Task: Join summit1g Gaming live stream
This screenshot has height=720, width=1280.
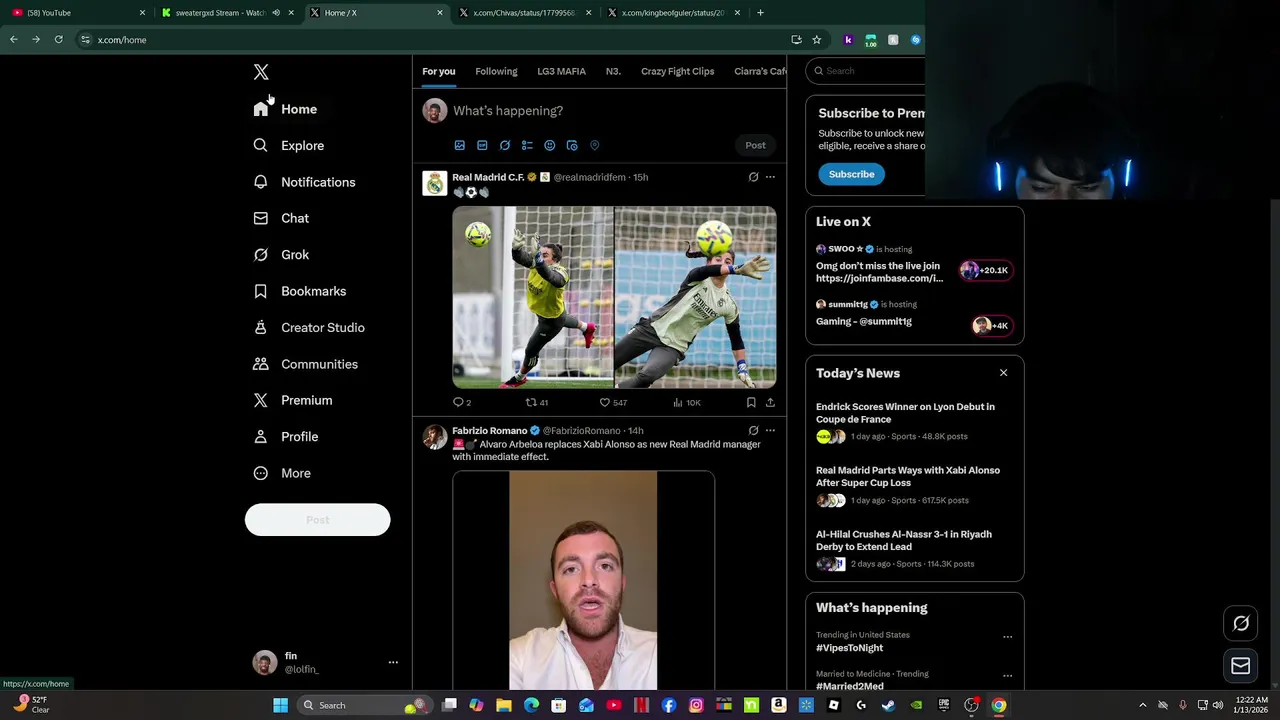Action: [x=914, y=316]
